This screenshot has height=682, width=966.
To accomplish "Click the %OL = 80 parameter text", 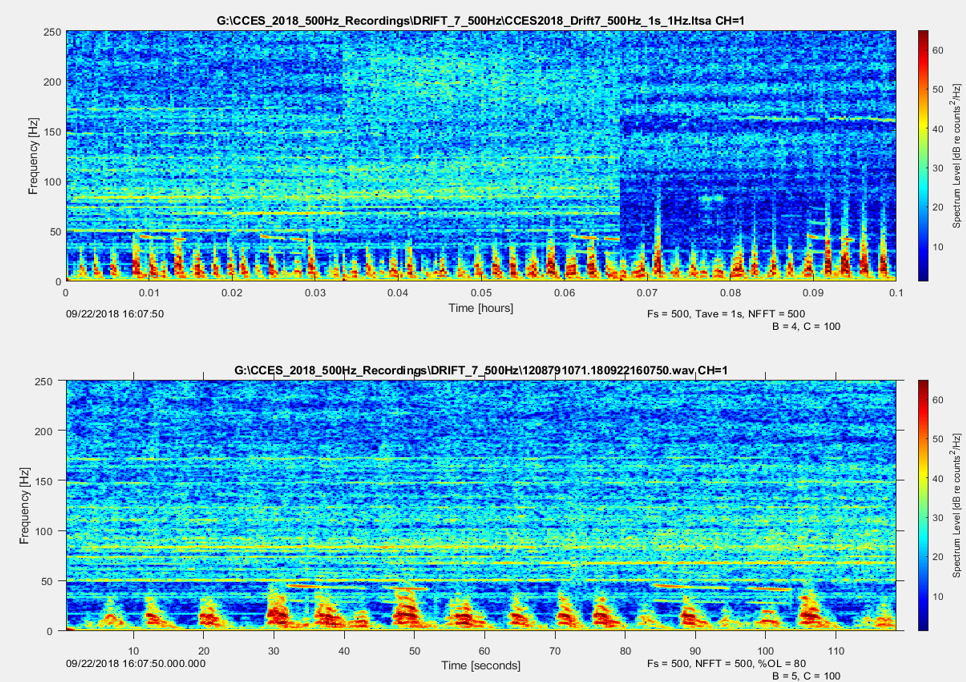I will [x=771, y=663].
